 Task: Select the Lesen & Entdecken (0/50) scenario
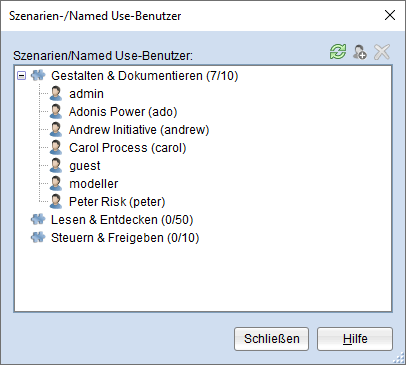pos(122,220)
